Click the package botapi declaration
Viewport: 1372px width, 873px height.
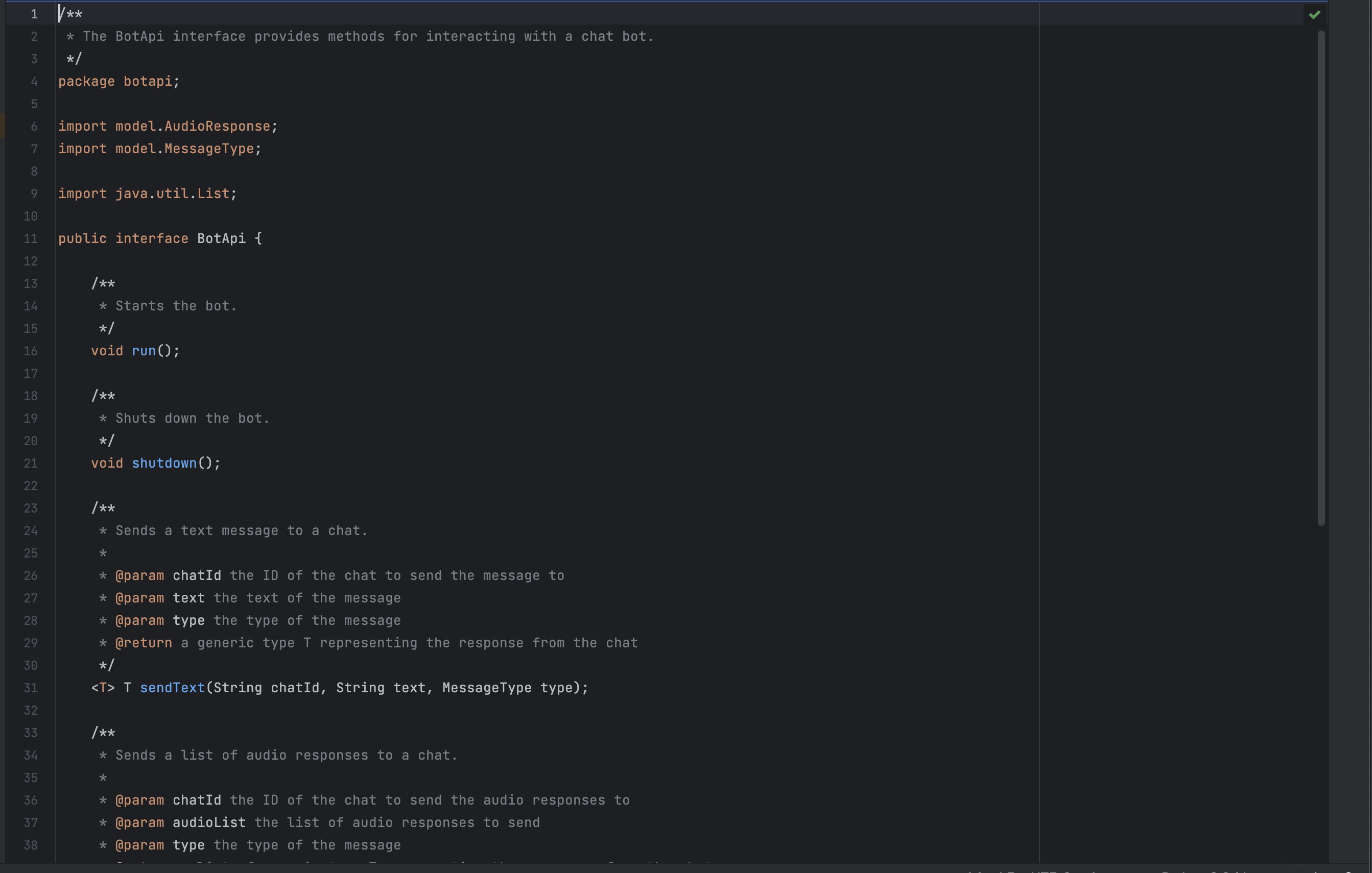pyautogui.click(x=119, y=82)
